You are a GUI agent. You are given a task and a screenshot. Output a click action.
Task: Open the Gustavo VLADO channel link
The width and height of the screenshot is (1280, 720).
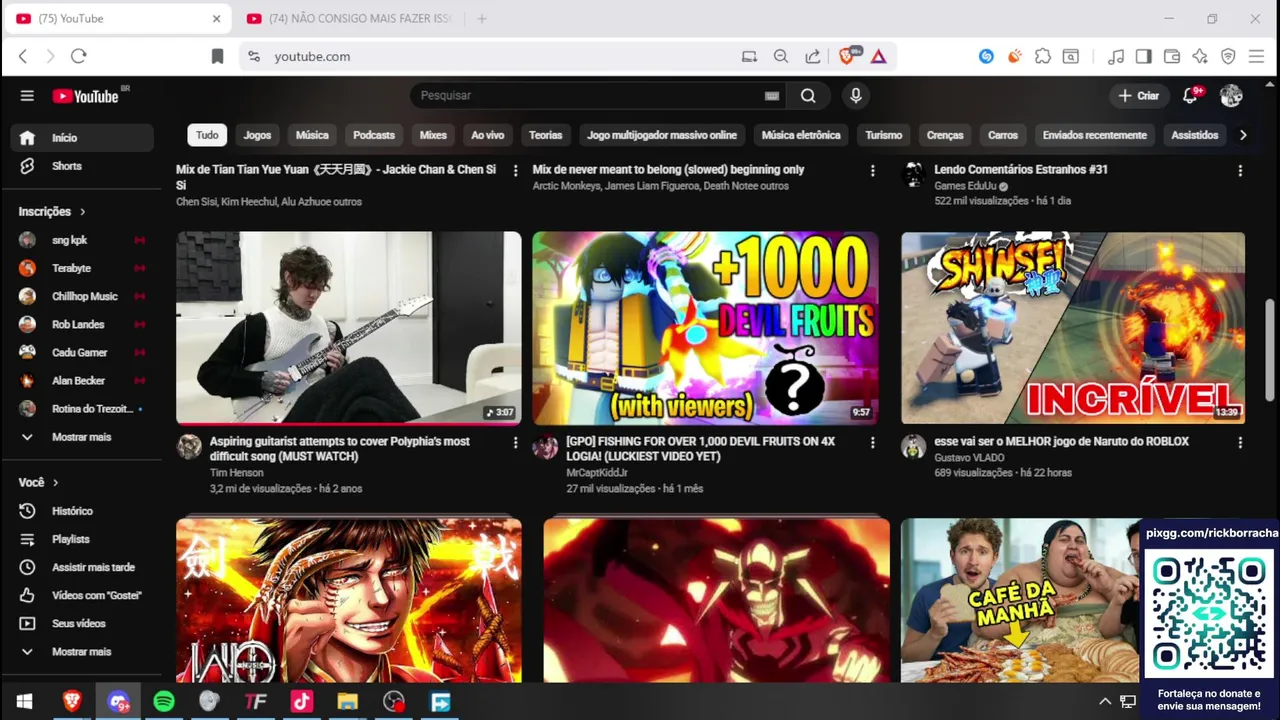tap(970, 458)
